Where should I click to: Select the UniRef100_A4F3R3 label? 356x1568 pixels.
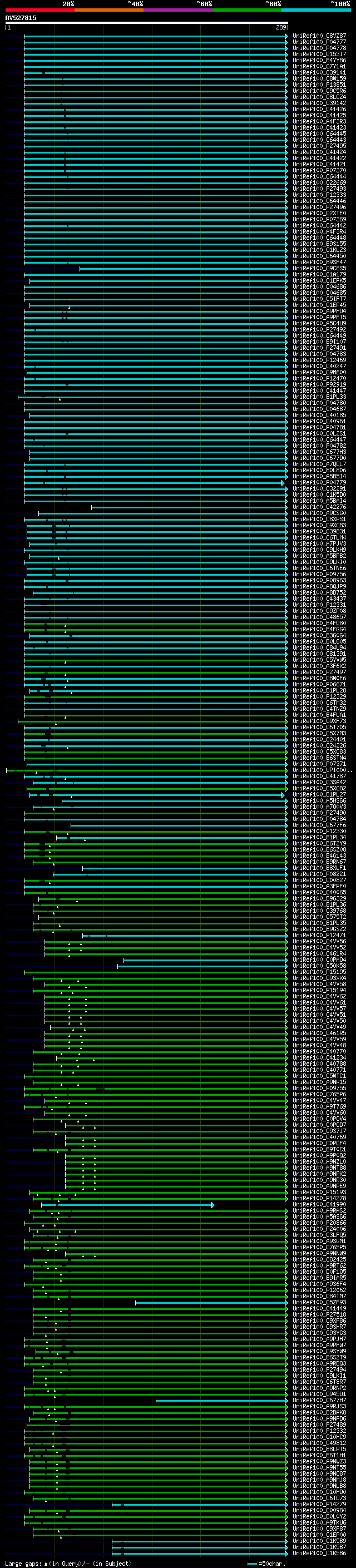click(x=319, y=122)
